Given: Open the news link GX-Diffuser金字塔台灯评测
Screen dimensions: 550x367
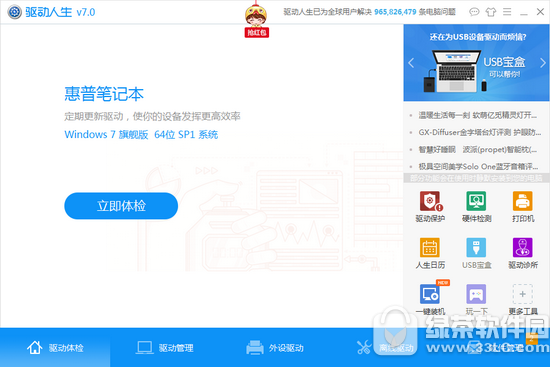Looking at the screenshot, I should 479,133.
